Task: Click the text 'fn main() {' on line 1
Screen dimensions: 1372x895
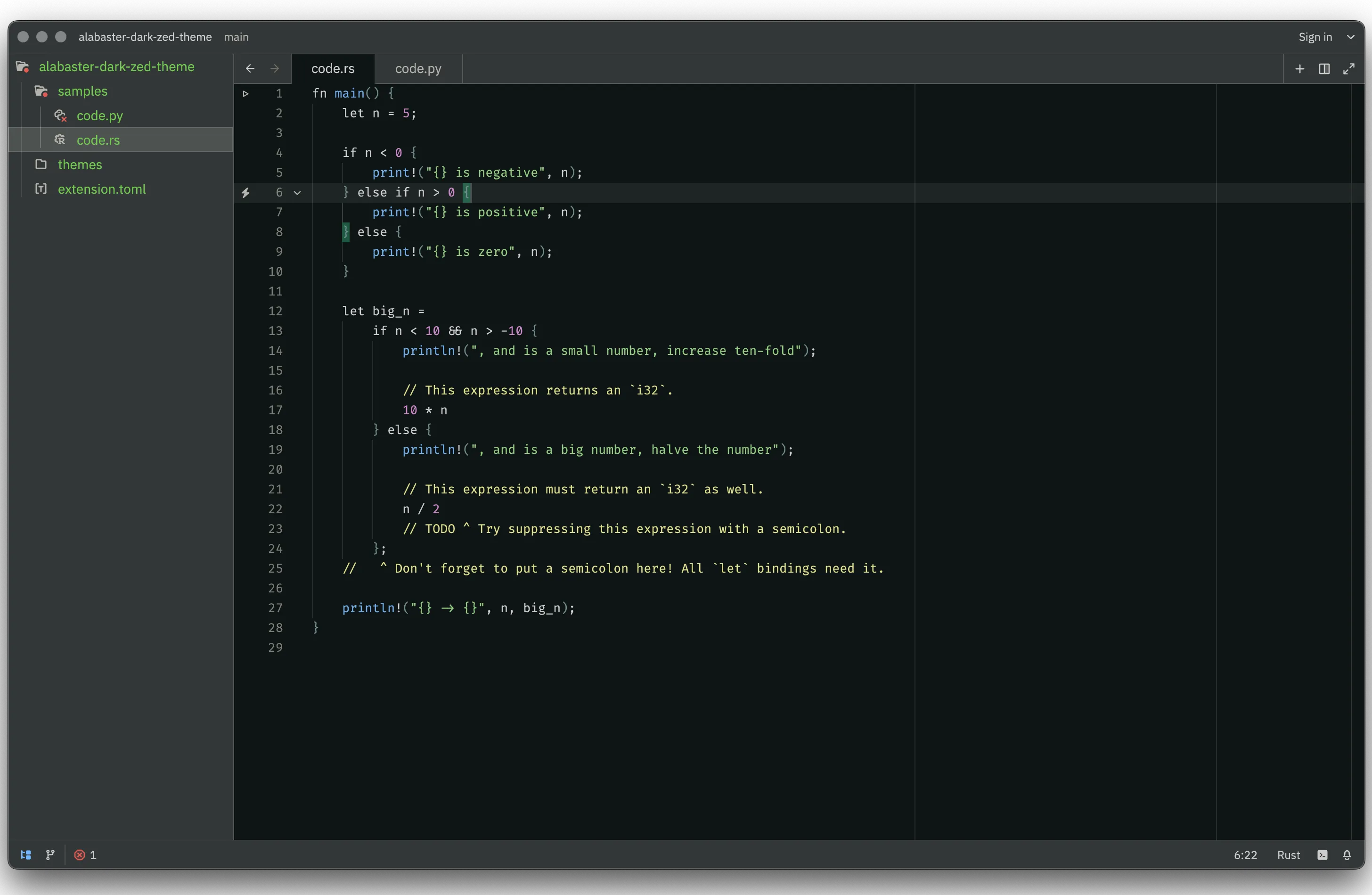Action: pos(353,93)
